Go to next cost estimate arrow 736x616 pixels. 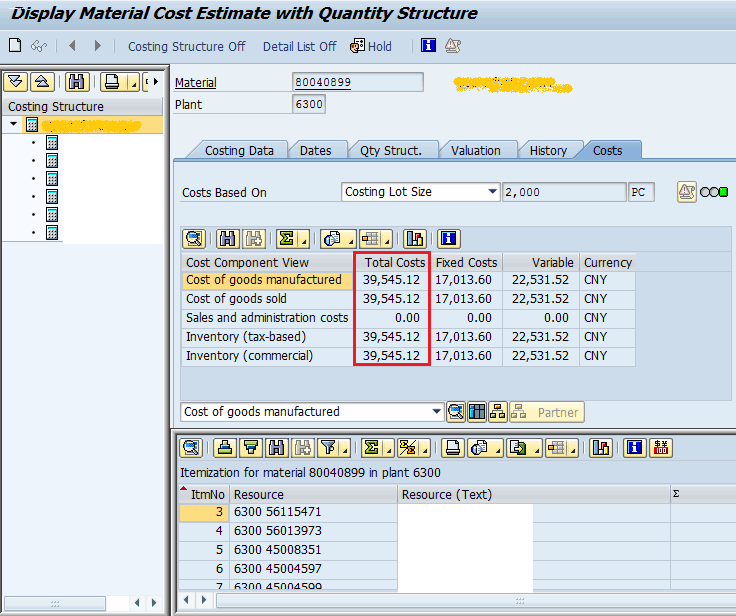98,46
